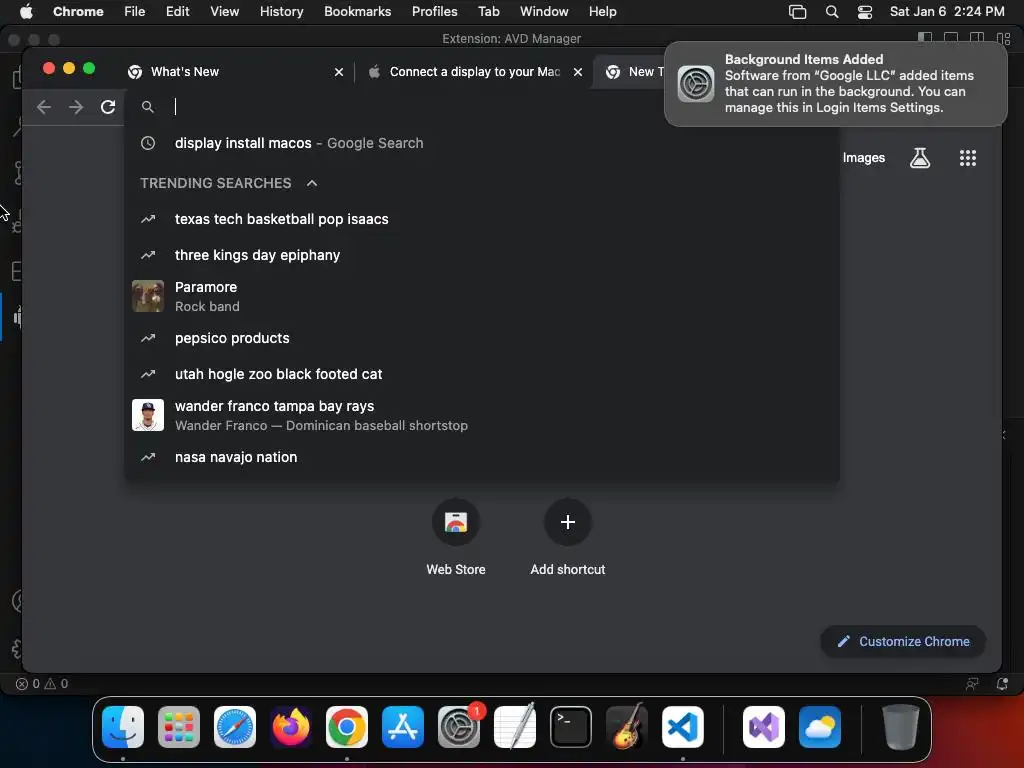Click the Spotlight search icon in menu bar
The height and width of the screenshot is (768, 1024).
(831, 12)
